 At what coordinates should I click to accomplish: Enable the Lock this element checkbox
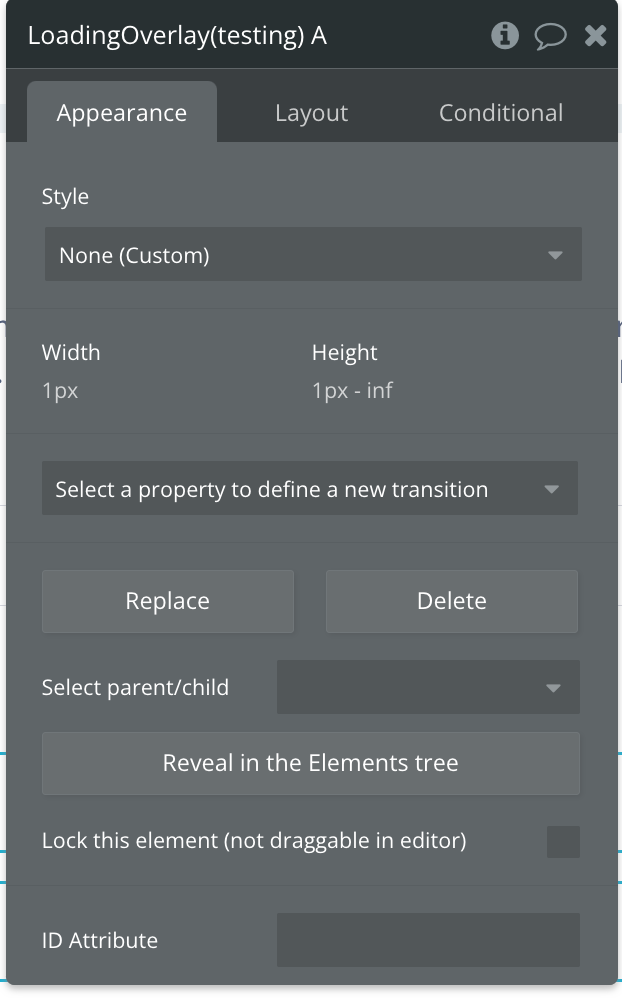click(x=563, y=841)
